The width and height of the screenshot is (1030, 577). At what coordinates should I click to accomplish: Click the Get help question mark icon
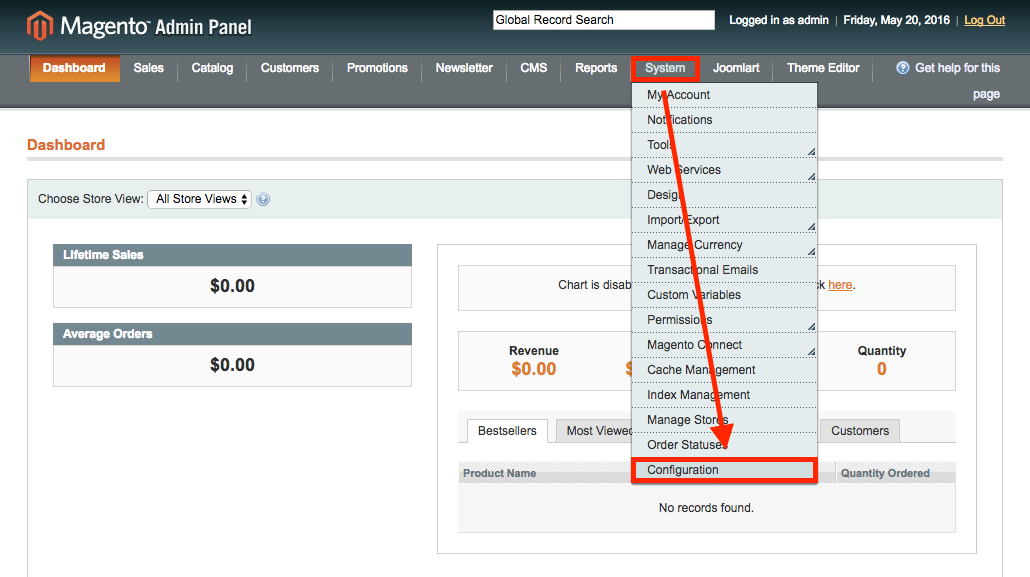(x=903, y=68)
